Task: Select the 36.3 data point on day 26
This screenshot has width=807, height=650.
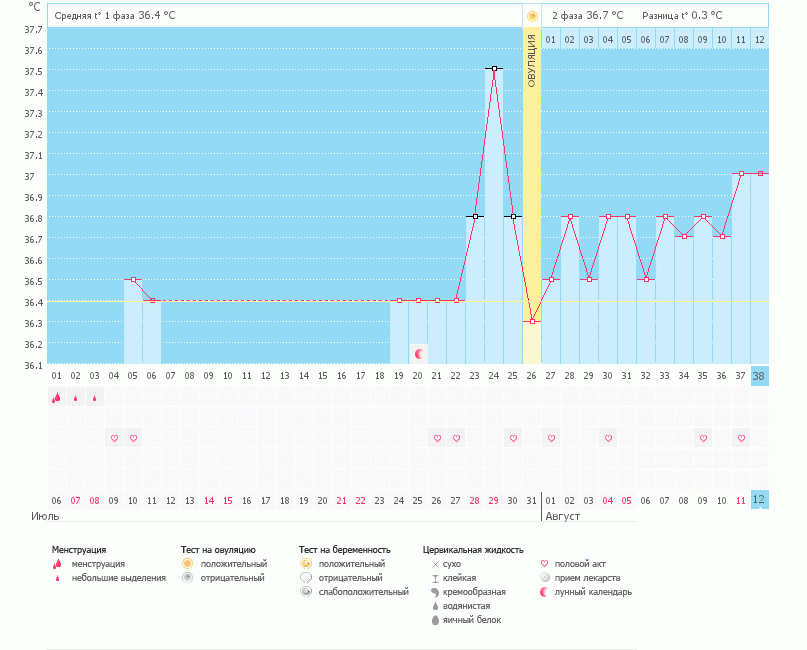Action: (x=532, y=321)
